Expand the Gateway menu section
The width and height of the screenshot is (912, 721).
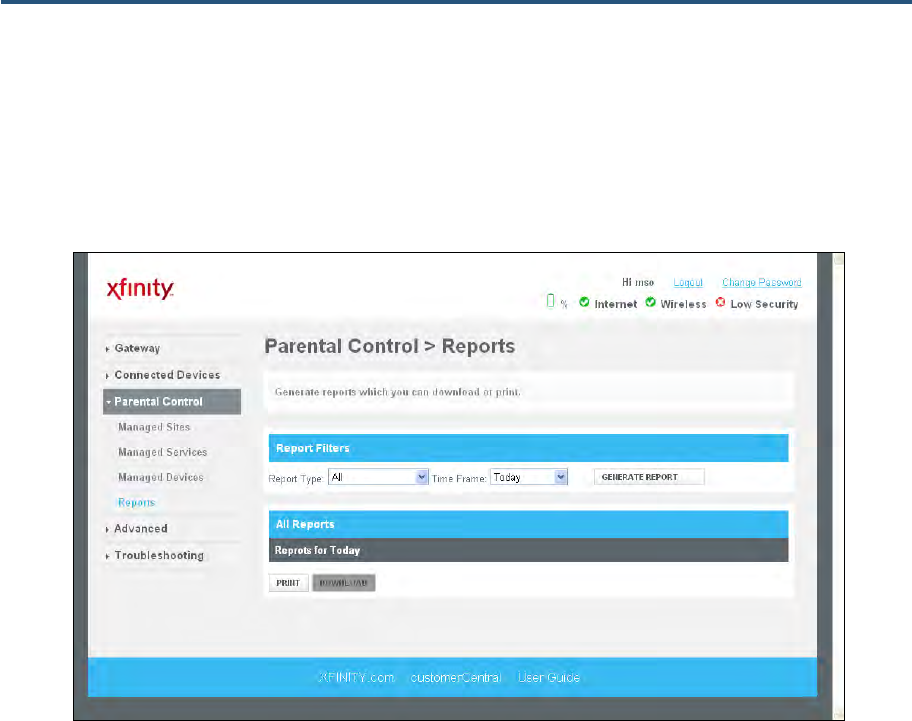137,348
